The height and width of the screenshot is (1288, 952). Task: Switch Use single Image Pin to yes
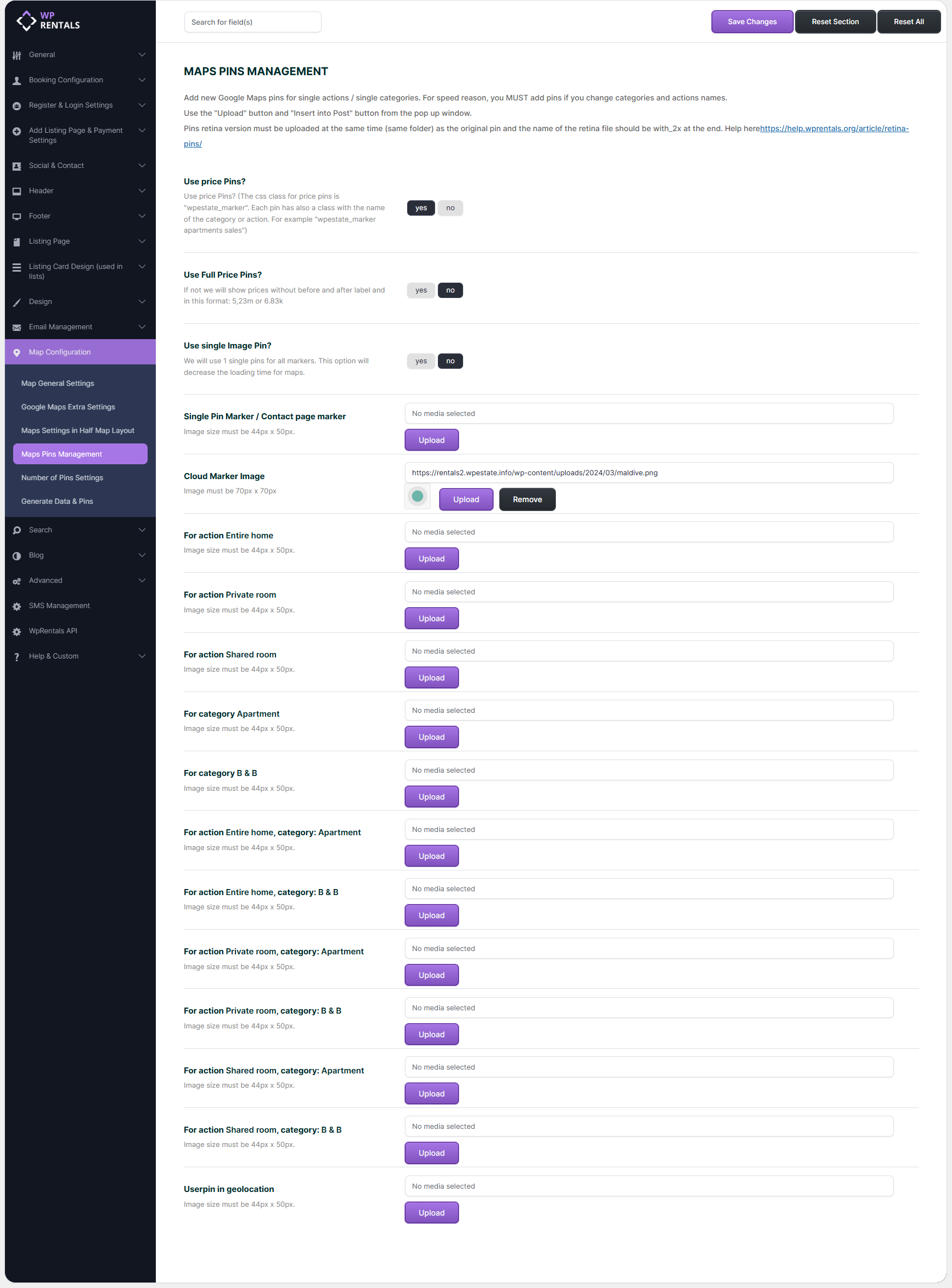[x=421, y=361]
